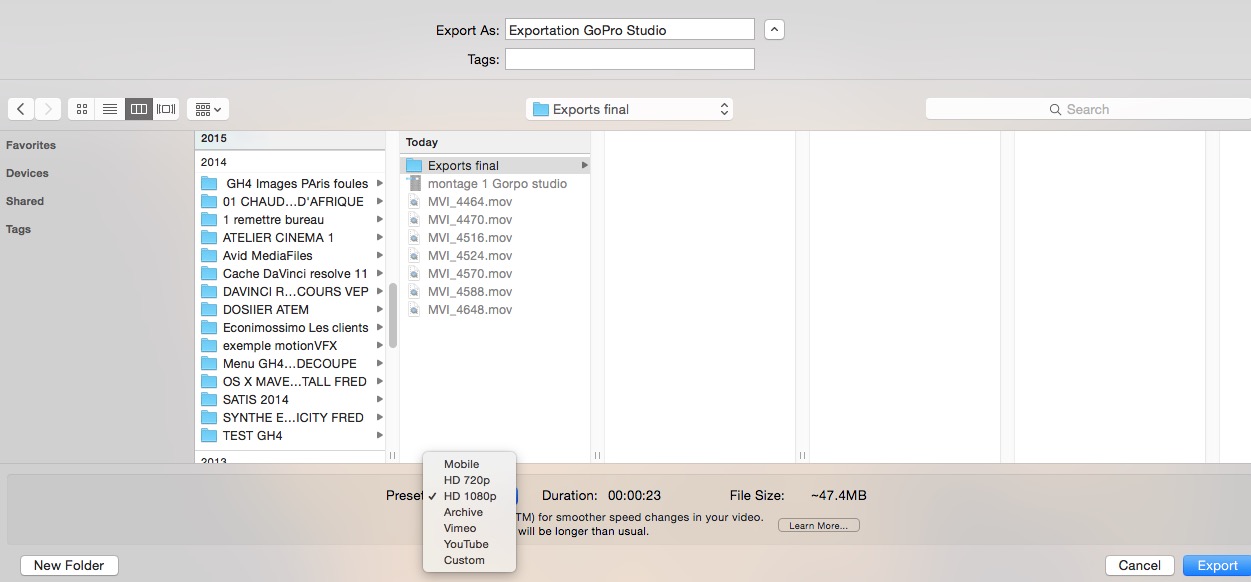Select the MVI_4464.mov file
Image resolution: width=1251 pixels, height=582 pixels.
(469, 202)
